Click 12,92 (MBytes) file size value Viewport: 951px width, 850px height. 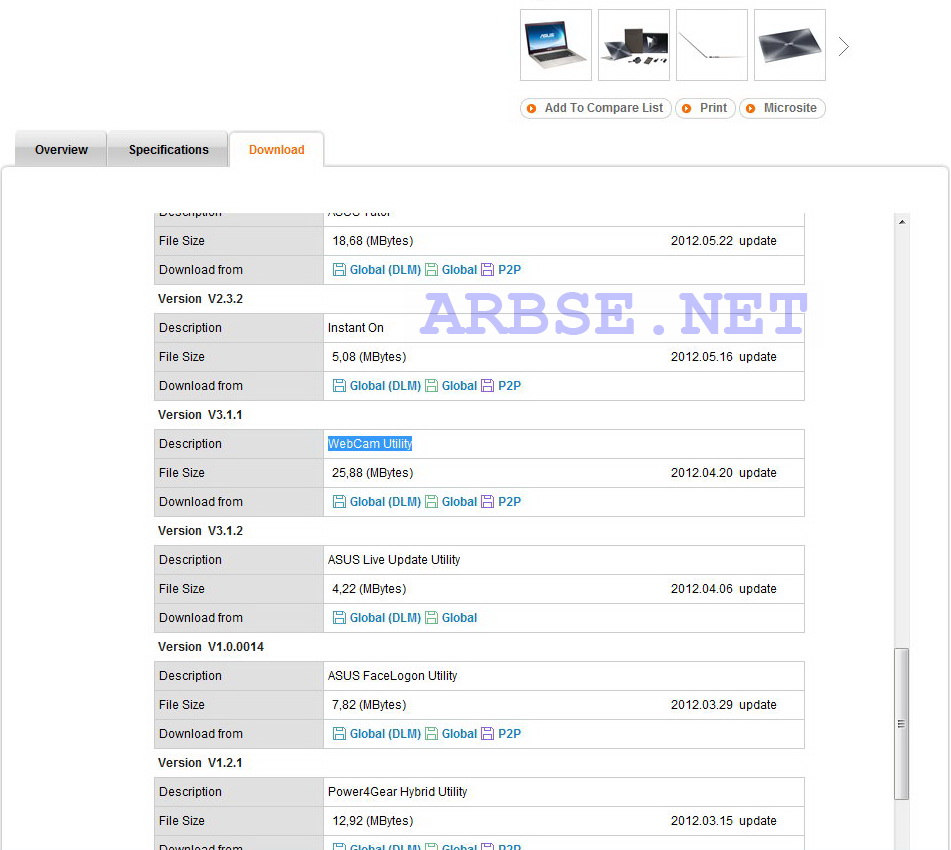click(372, 820)
